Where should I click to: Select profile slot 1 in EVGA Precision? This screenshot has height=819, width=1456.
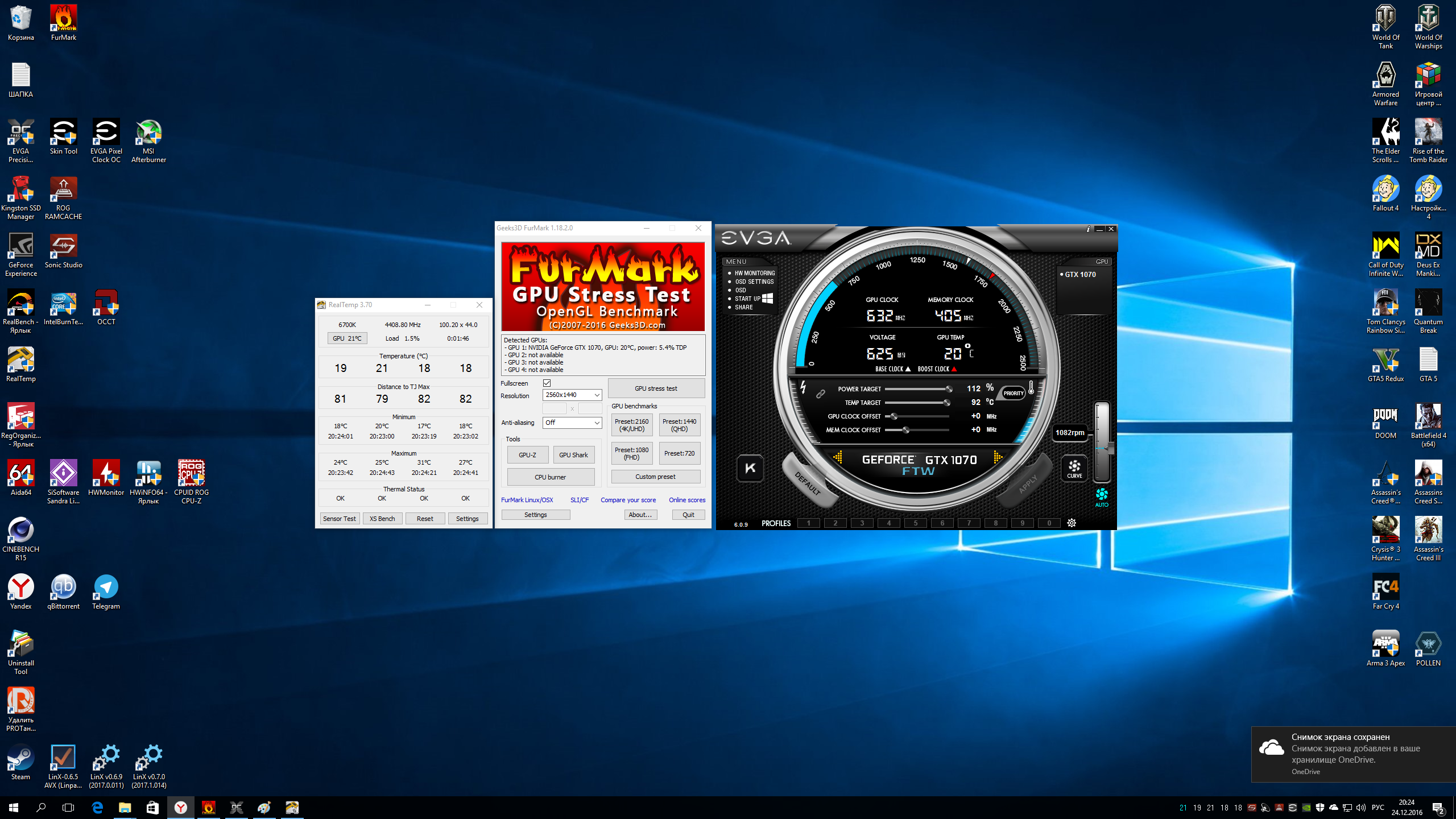[808, 523]
